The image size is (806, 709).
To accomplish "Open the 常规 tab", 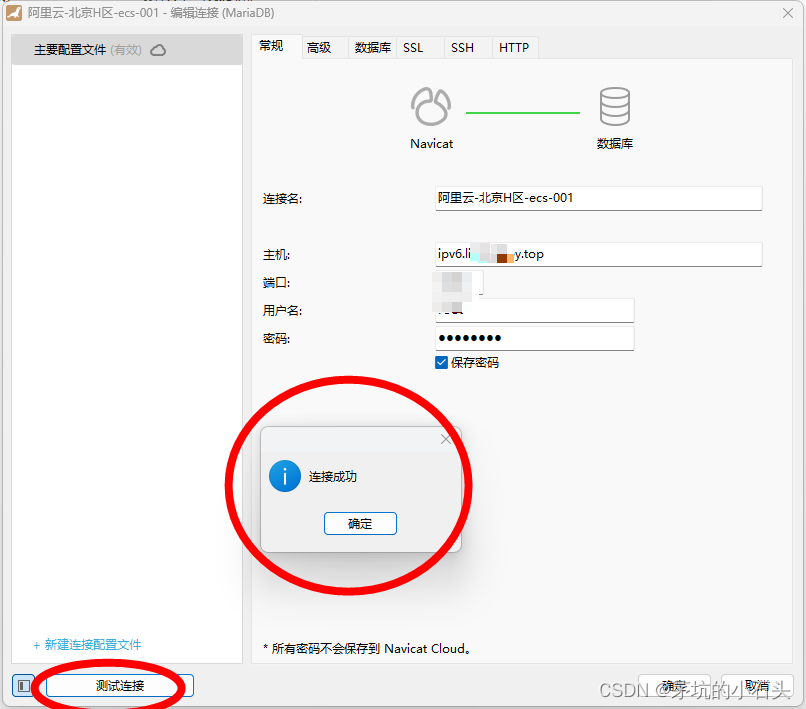I will click(x=275, y=47).
